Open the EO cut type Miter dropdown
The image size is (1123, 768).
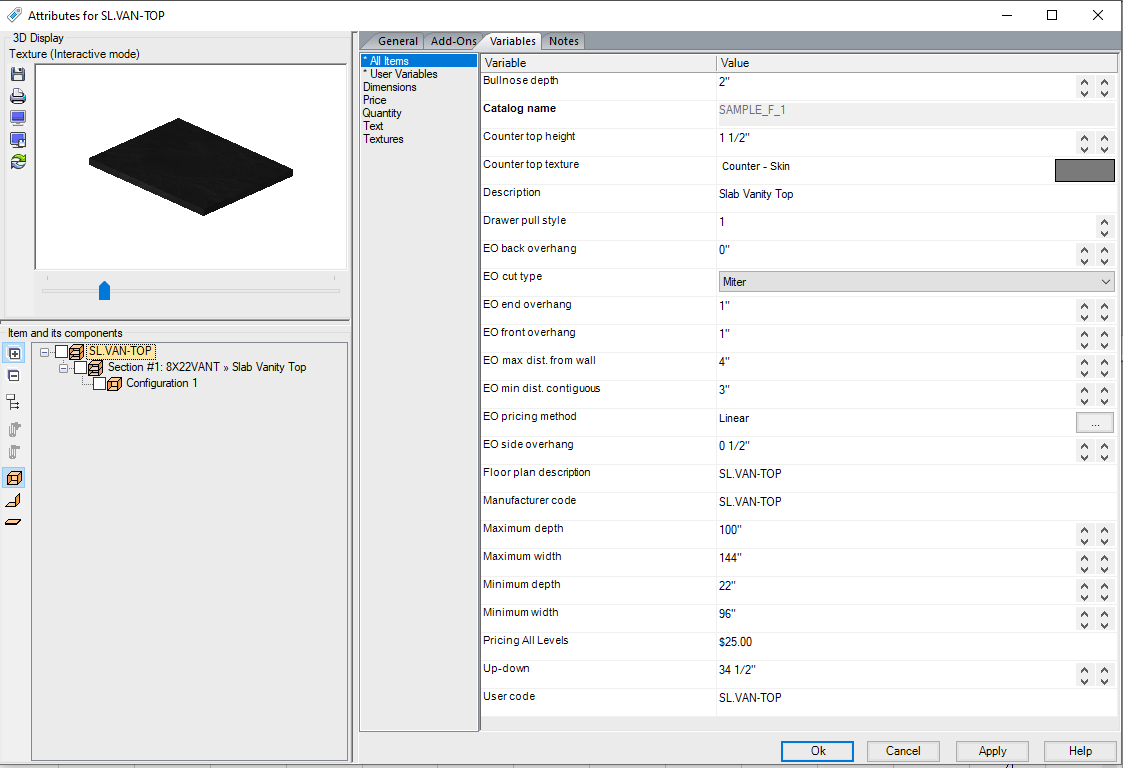pos(916,282)
